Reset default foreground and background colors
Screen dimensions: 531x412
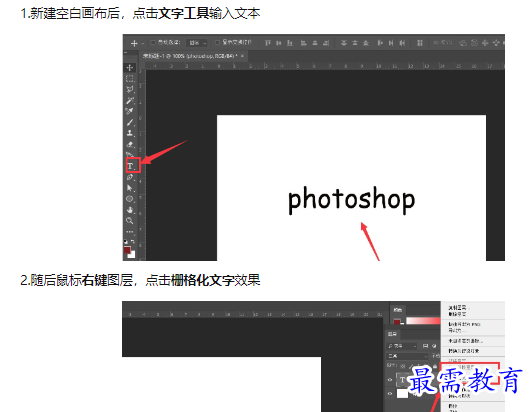(126, 241)
